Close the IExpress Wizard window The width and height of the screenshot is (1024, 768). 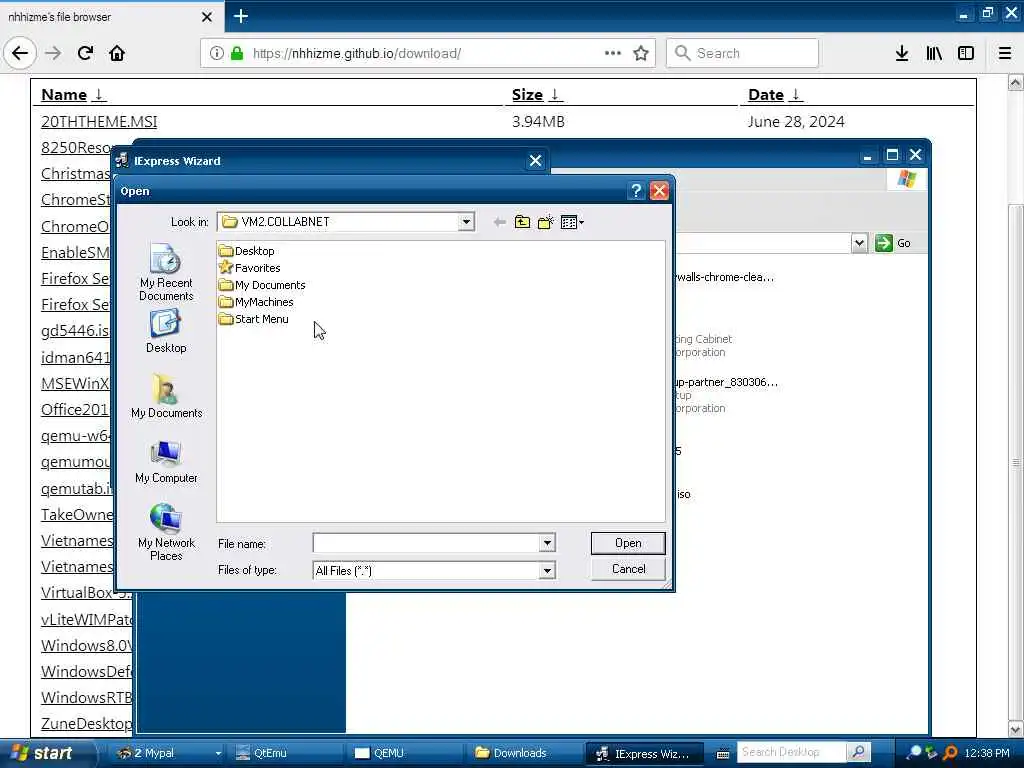coord(535,161)
